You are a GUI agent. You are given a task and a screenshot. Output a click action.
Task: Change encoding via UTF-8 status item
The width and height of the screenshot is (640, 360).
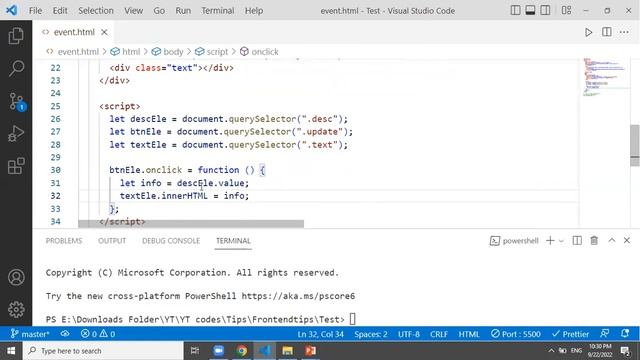pos(409,334)
